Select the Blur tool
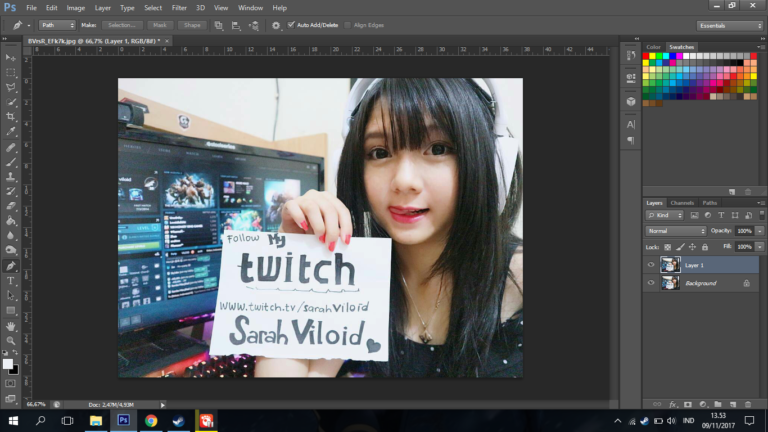The image size is (768, 432). (10, 236)
